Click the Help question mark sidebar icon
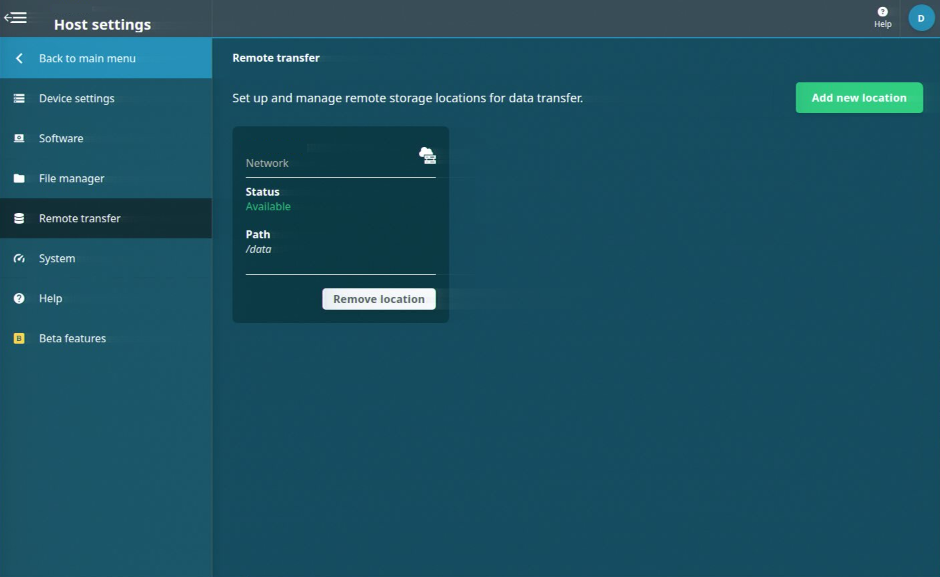940x577 pixels. point(19,298)
